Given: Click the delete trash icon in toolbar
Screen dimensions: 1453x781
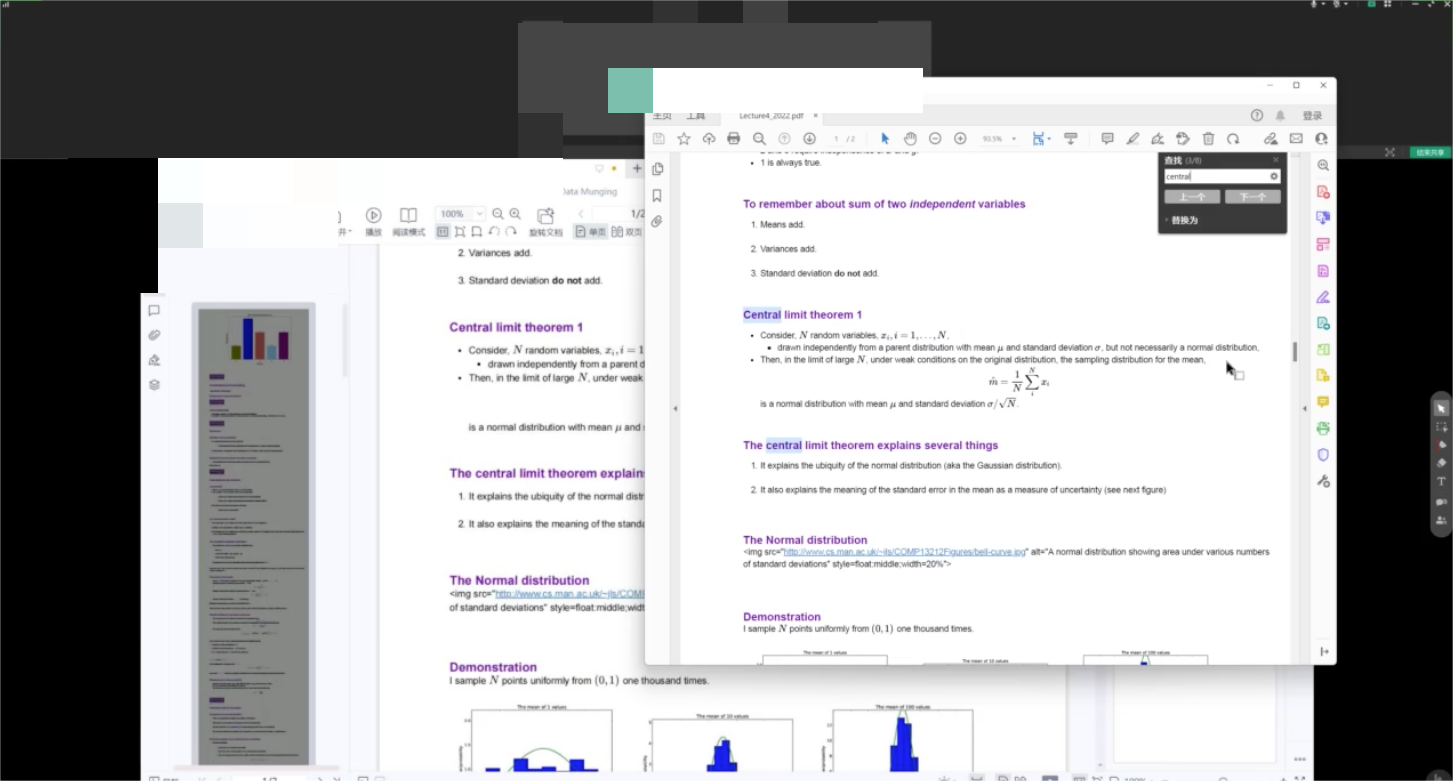Looking at the screenshot, I should click(x=1208, y=139).
